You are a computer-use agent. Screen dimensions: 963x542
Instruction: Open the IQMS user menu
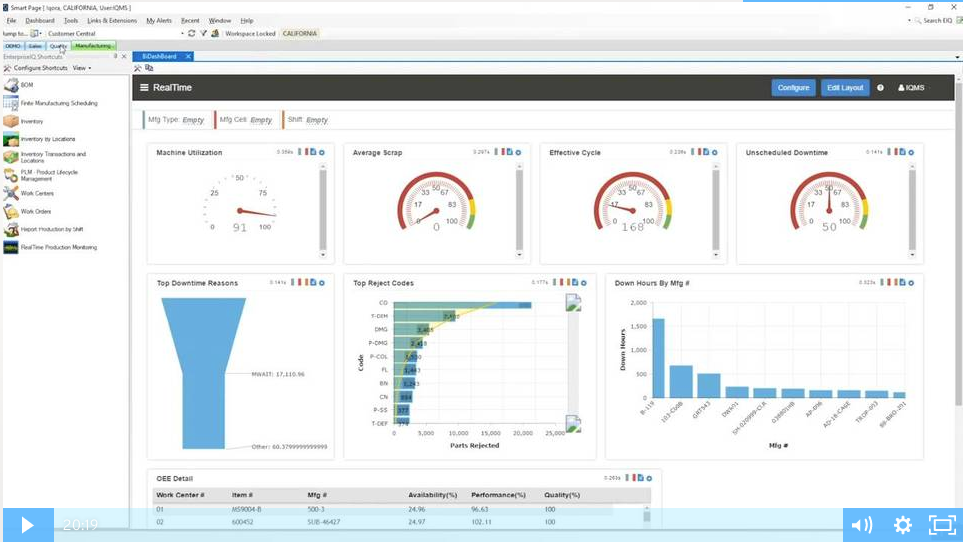(x=911, y=88)
